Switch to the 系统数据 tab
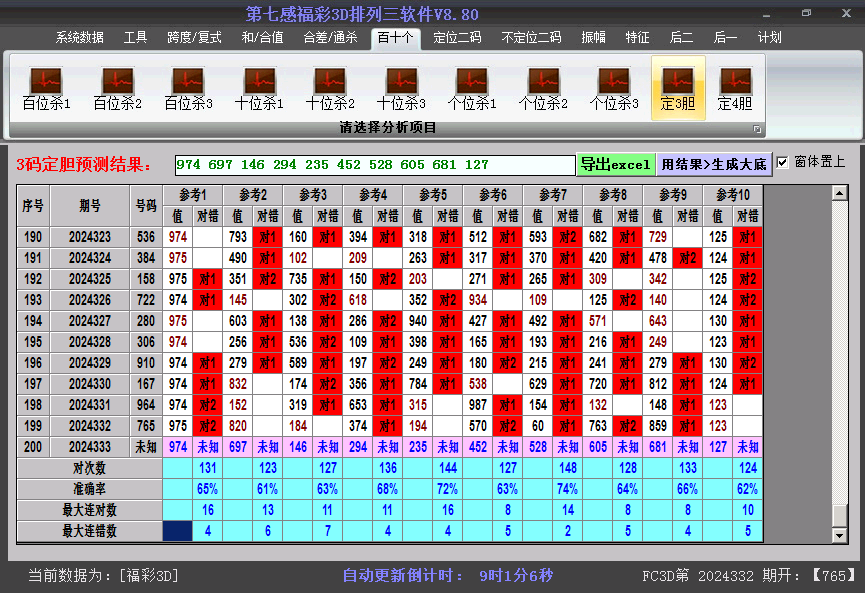The image size is (865, 593). click(79, 38)
